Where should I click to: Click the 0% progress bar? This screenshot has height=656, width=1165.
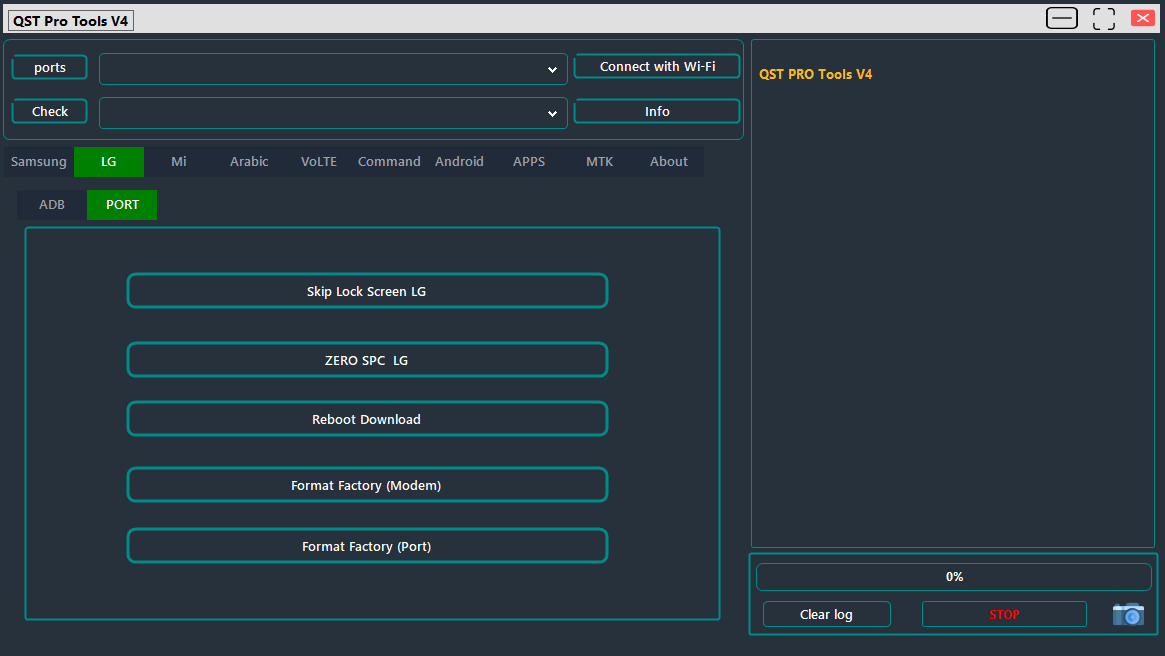point(953,576)
